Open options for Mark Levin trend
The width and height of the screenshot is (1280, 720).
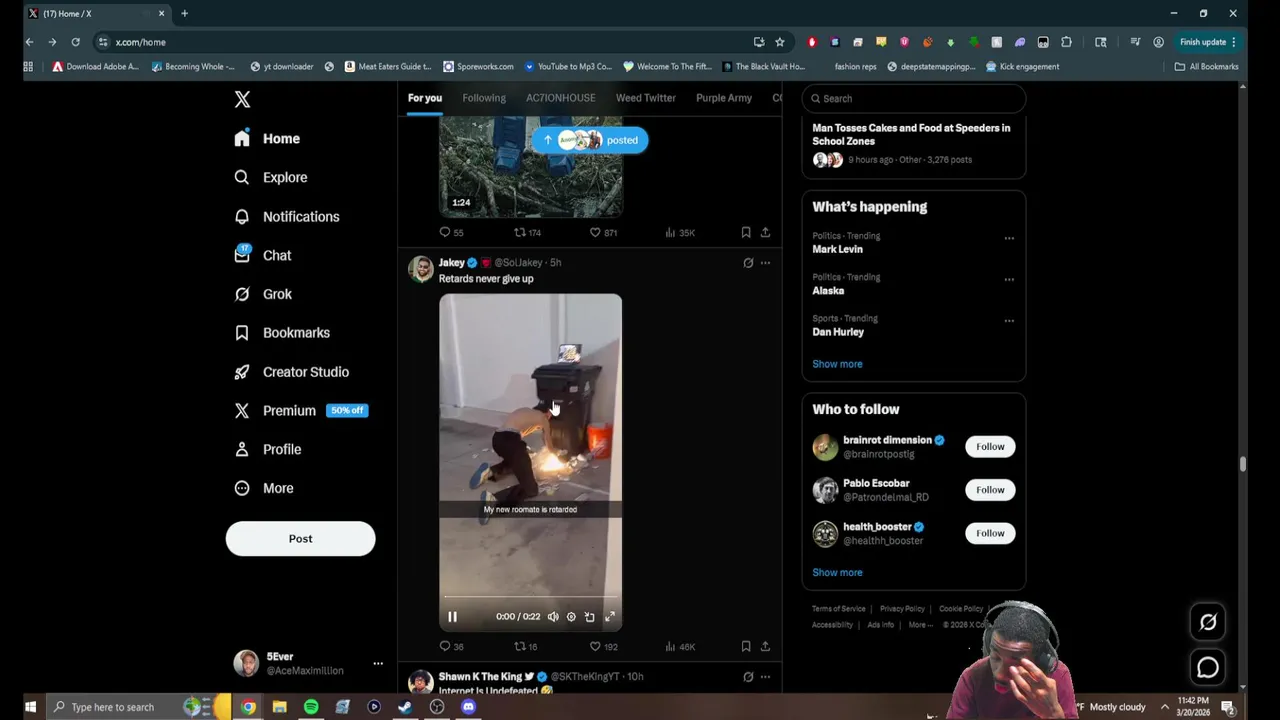1009,239
